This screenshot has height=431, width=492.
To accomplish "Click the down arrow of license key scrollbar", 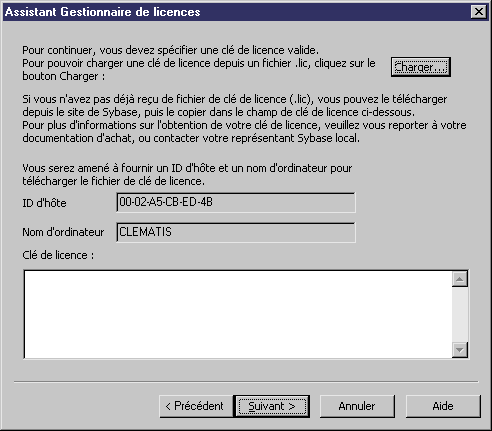I will point(460,350).
